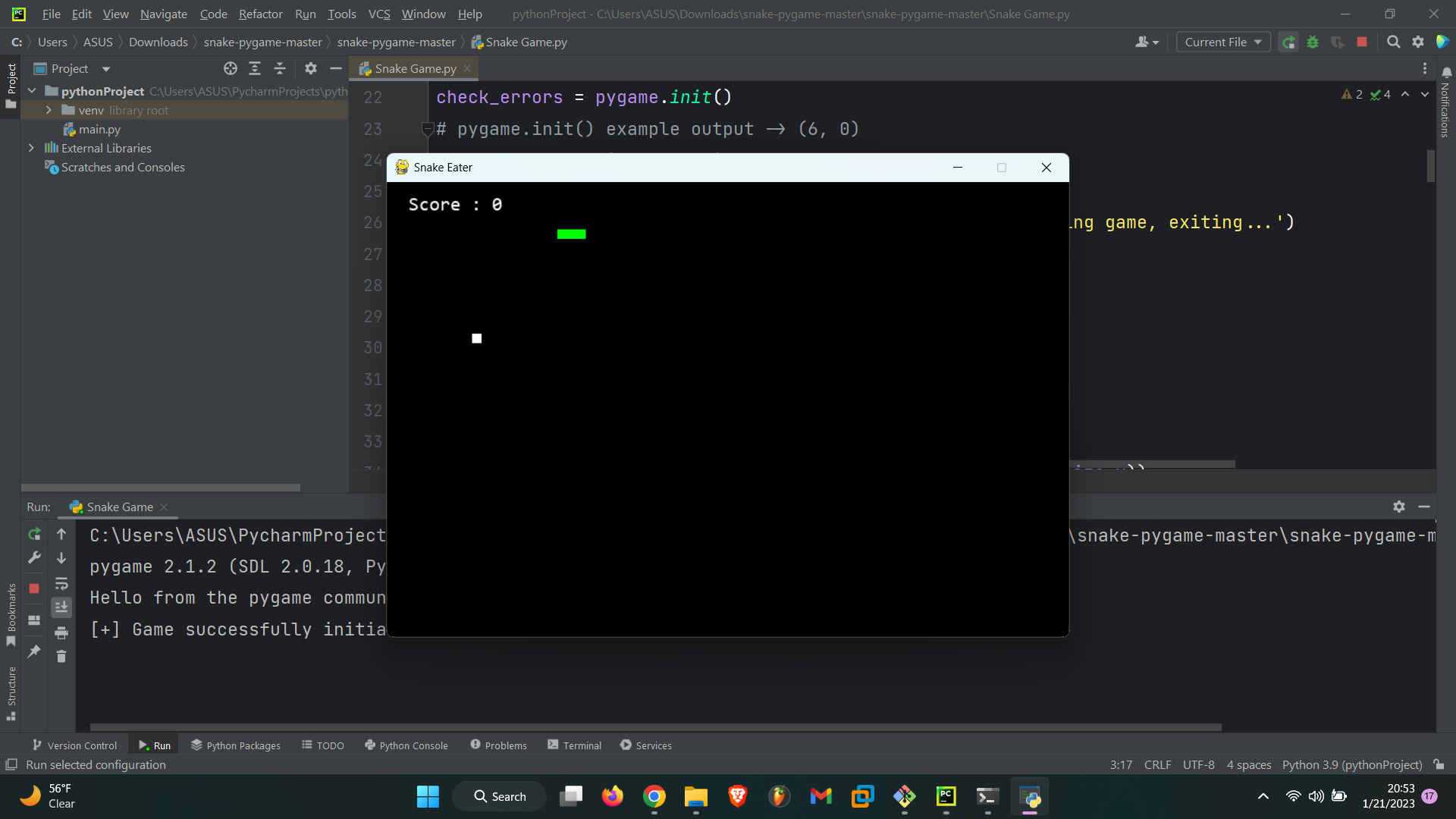Viewport: 1456px width, 819px height.
Task: Open main.py from the project tree
Action: click(x=99, y=129)
